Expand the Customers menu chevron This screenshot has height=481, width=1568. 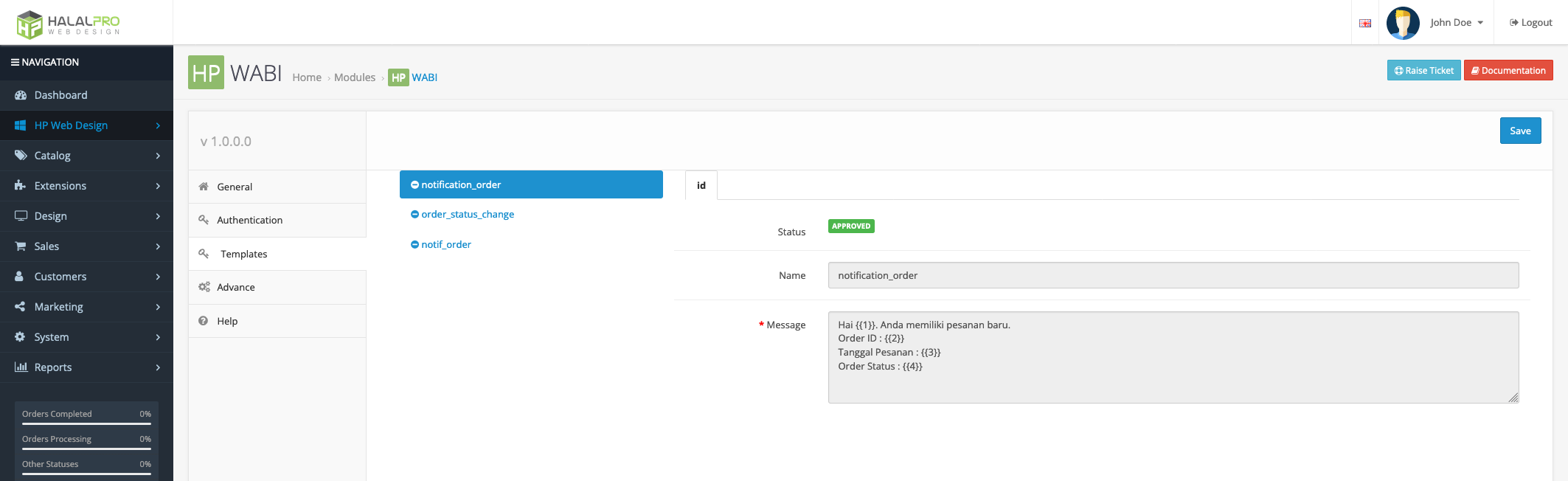pyautogui.click(x=158, y=277)
